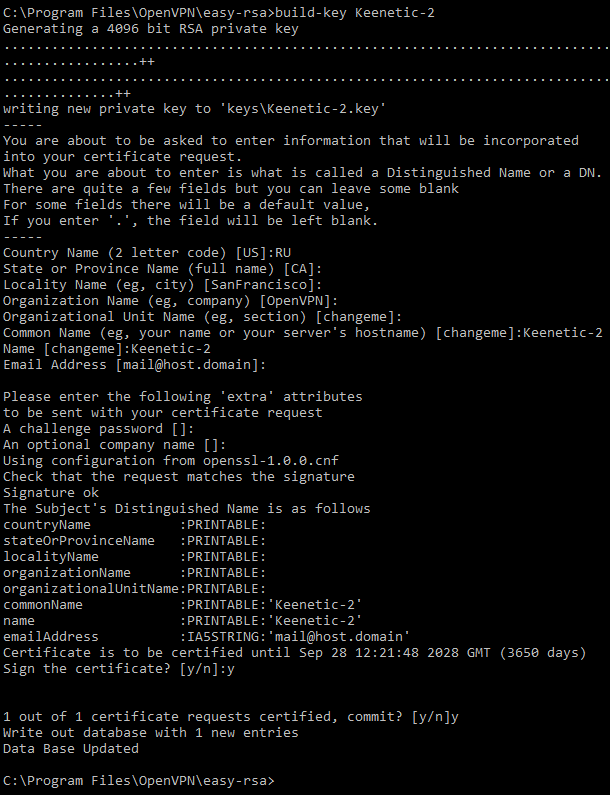Click the commonName PRINTABLE 'Keenetic-2' output line

[x=182, y=604]
